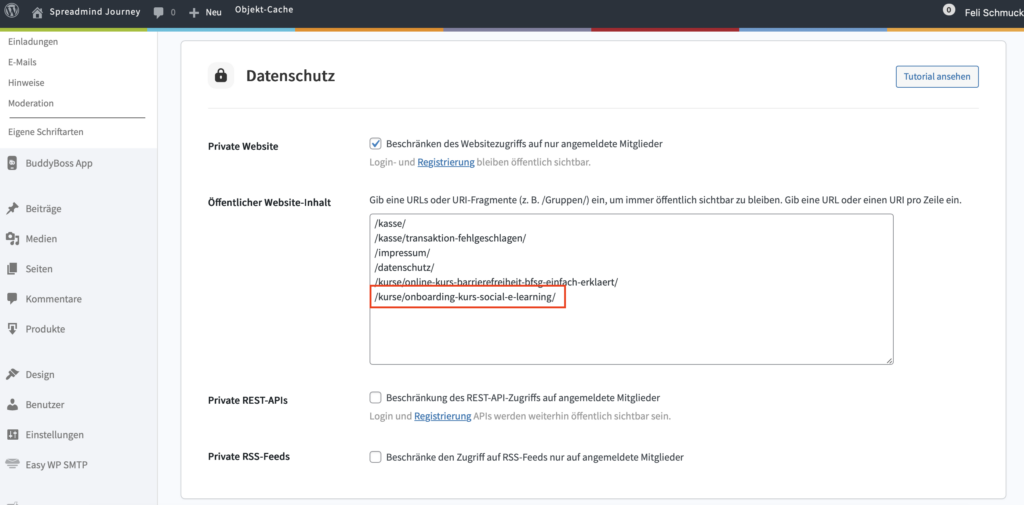1024x505 pixels.
Task: Click the Medien sidebar icon
Action: 13,239
